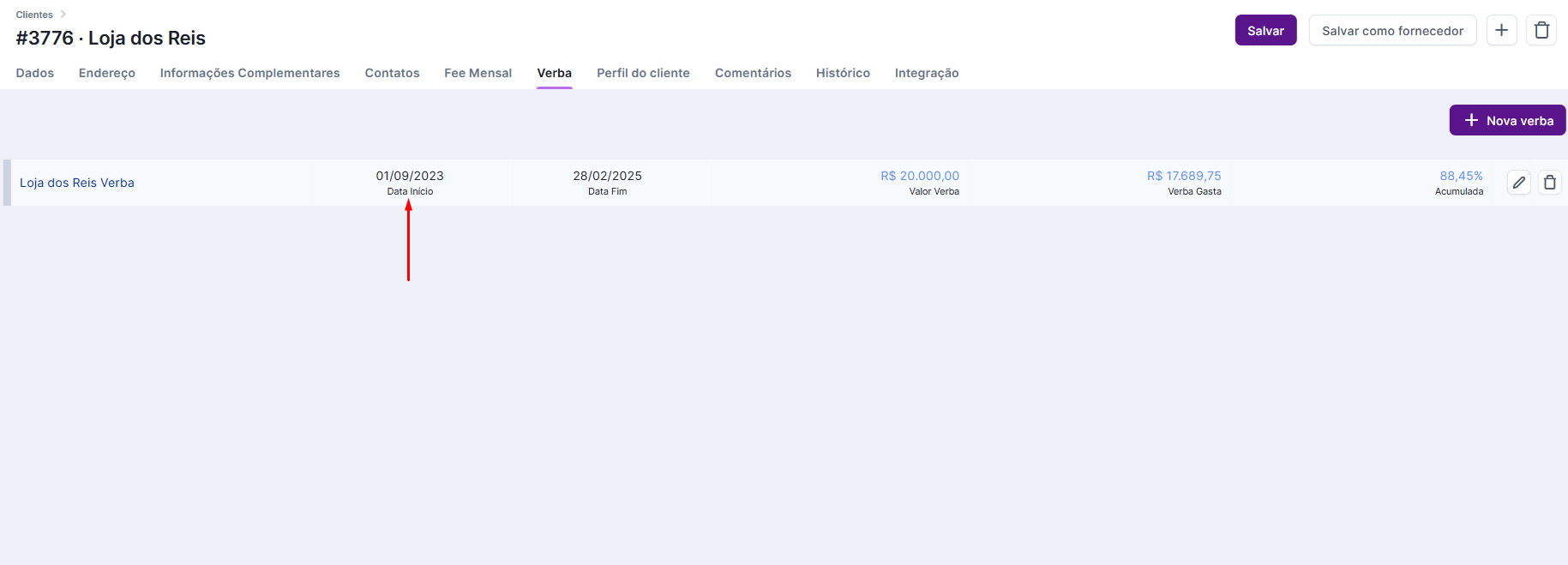Go to the Contatos tab

tap(392, 73)
